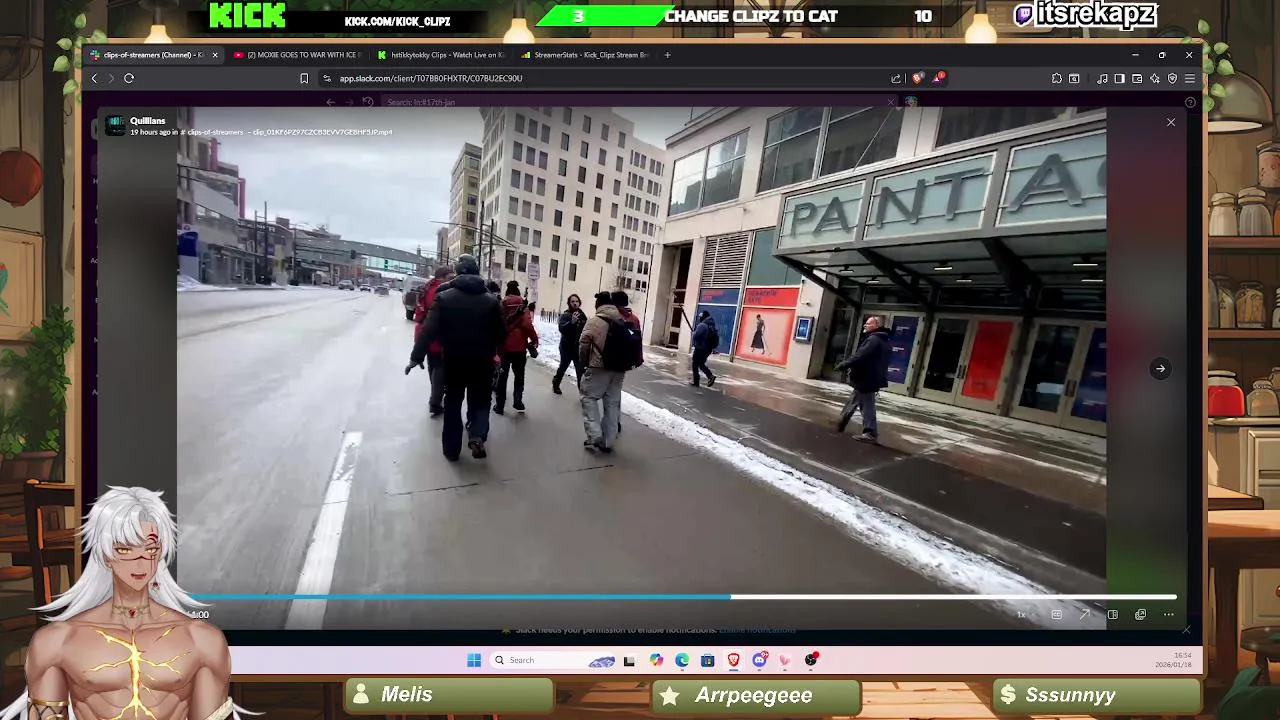Open the Windows Start menu

pos(474,660)
